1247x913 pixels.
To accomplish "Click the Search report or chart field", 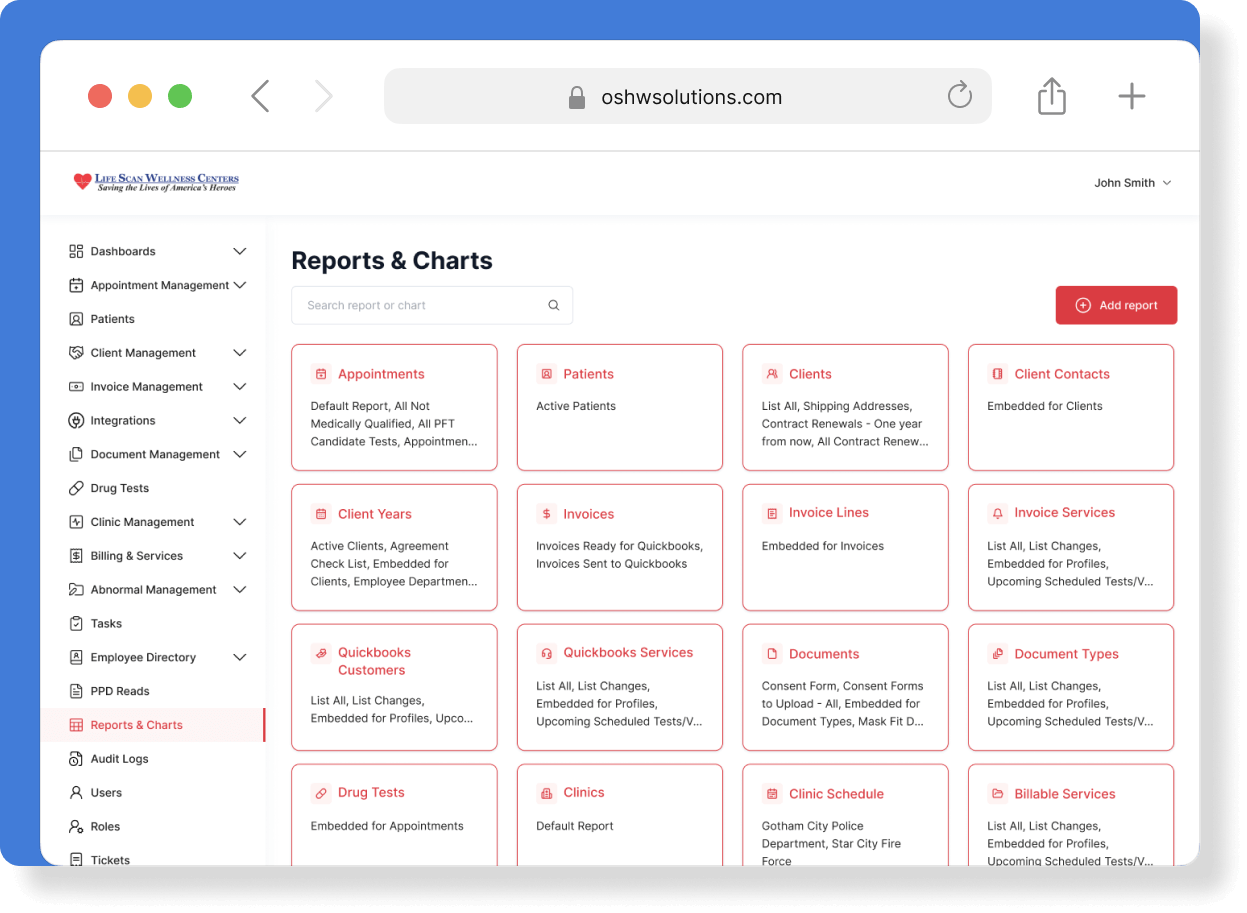I will [432, 306].
